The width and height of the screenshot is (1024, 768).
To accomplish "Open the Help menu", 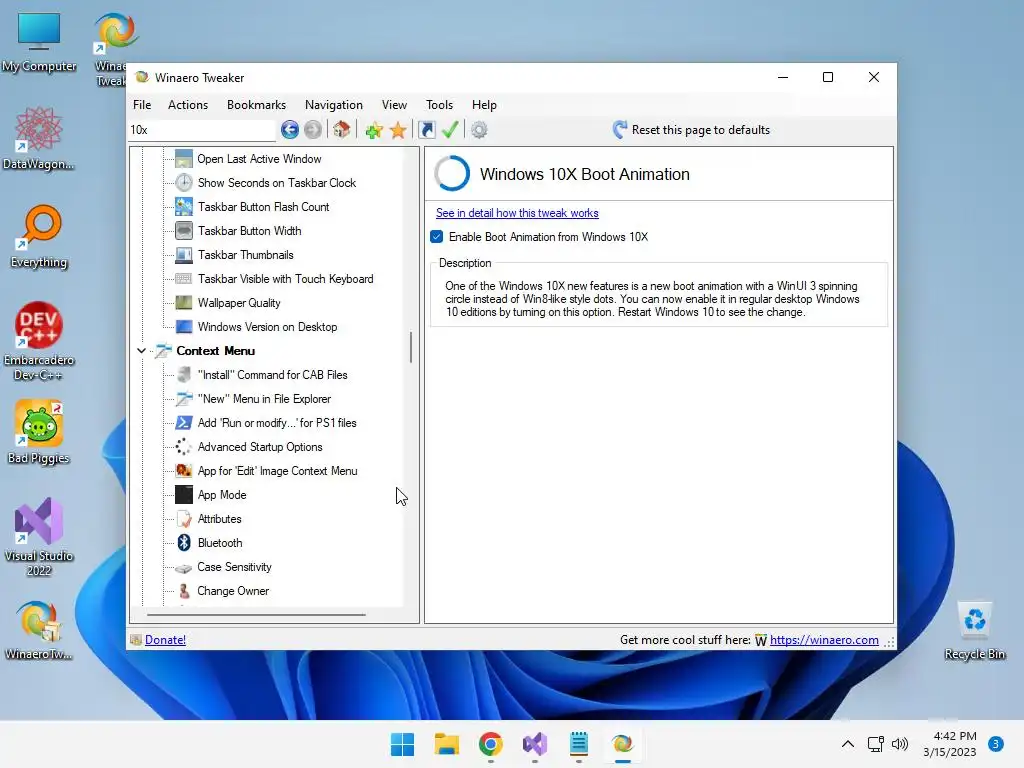I will click(485, 104).
